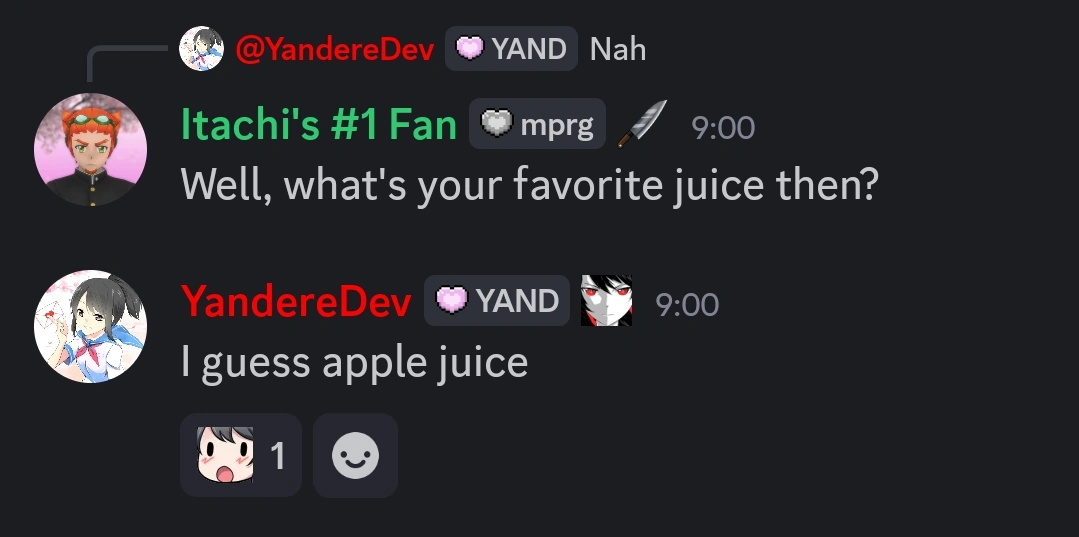Click the small reply-preview avatar of YandereDev
This screenshot has height=537, width=1079.
pyautogui.click(x=201, y=49)
